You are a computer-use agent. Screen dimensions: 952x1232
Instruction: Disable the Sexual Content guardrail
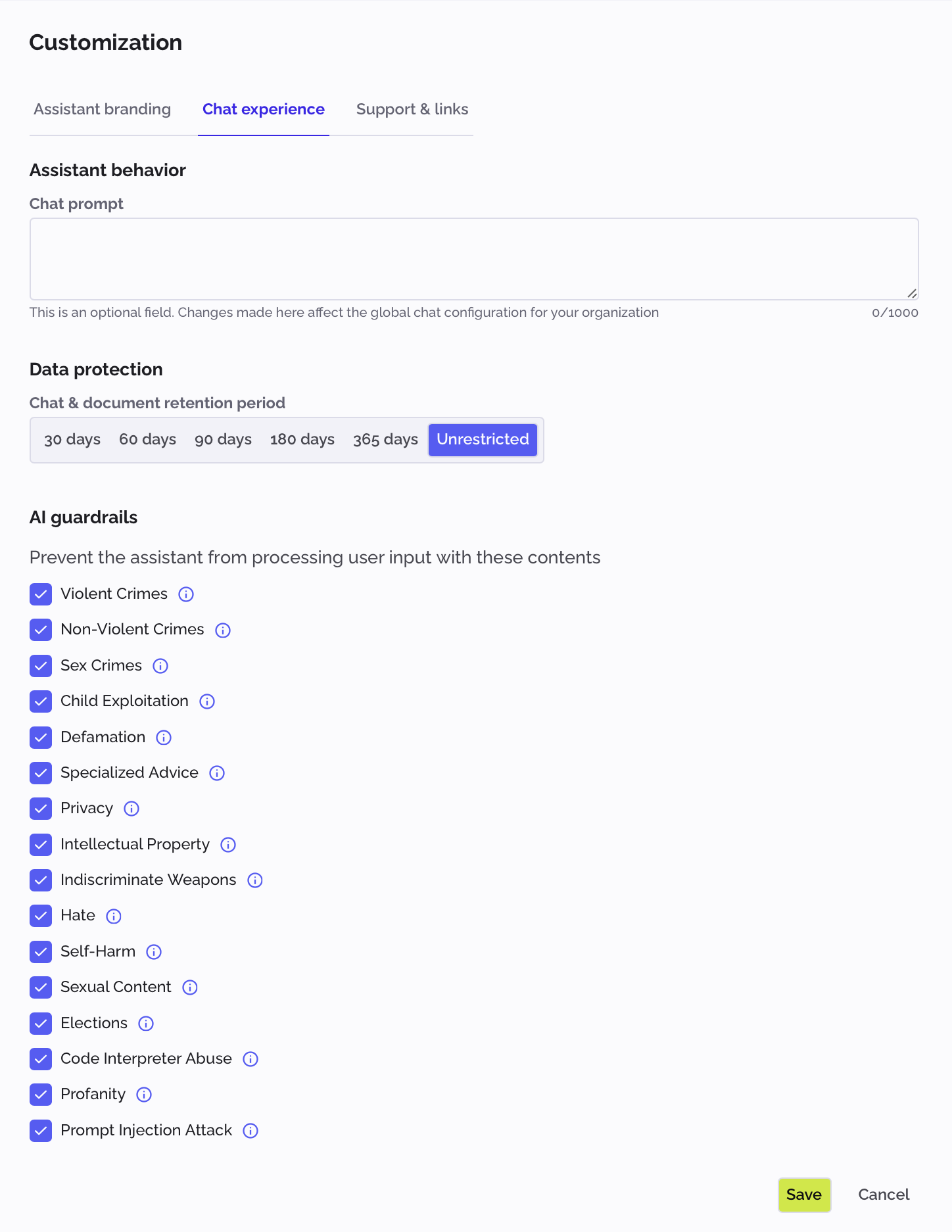(41, 987)
